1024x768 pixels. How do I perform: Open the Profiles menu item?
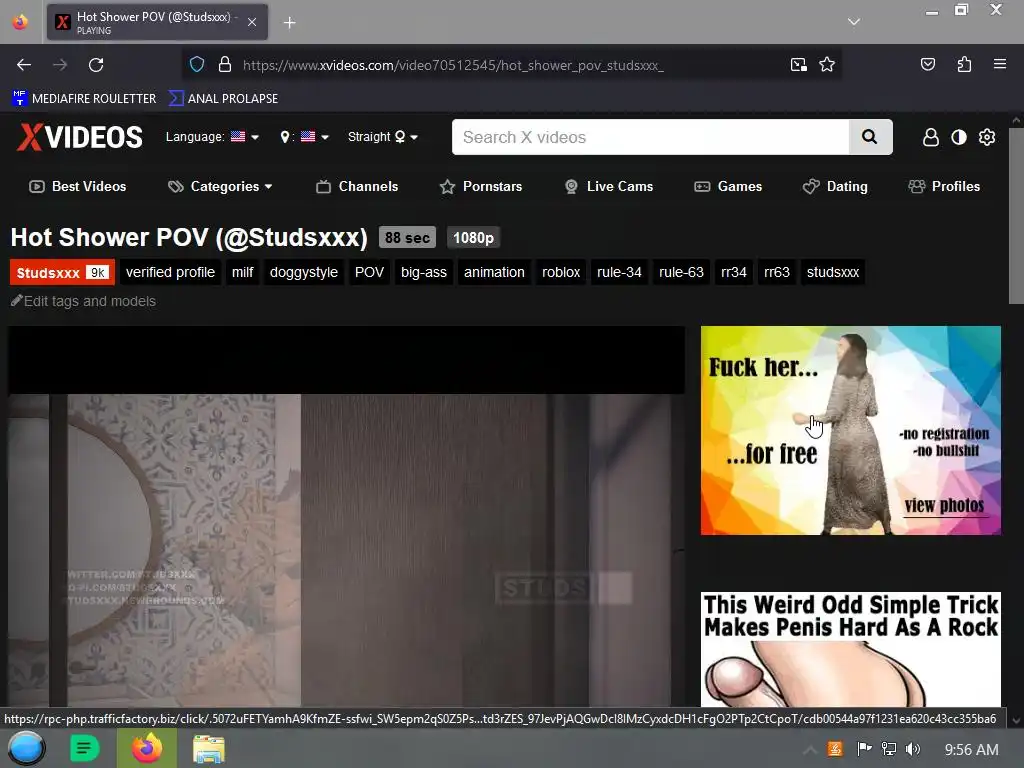click(944, 187)
